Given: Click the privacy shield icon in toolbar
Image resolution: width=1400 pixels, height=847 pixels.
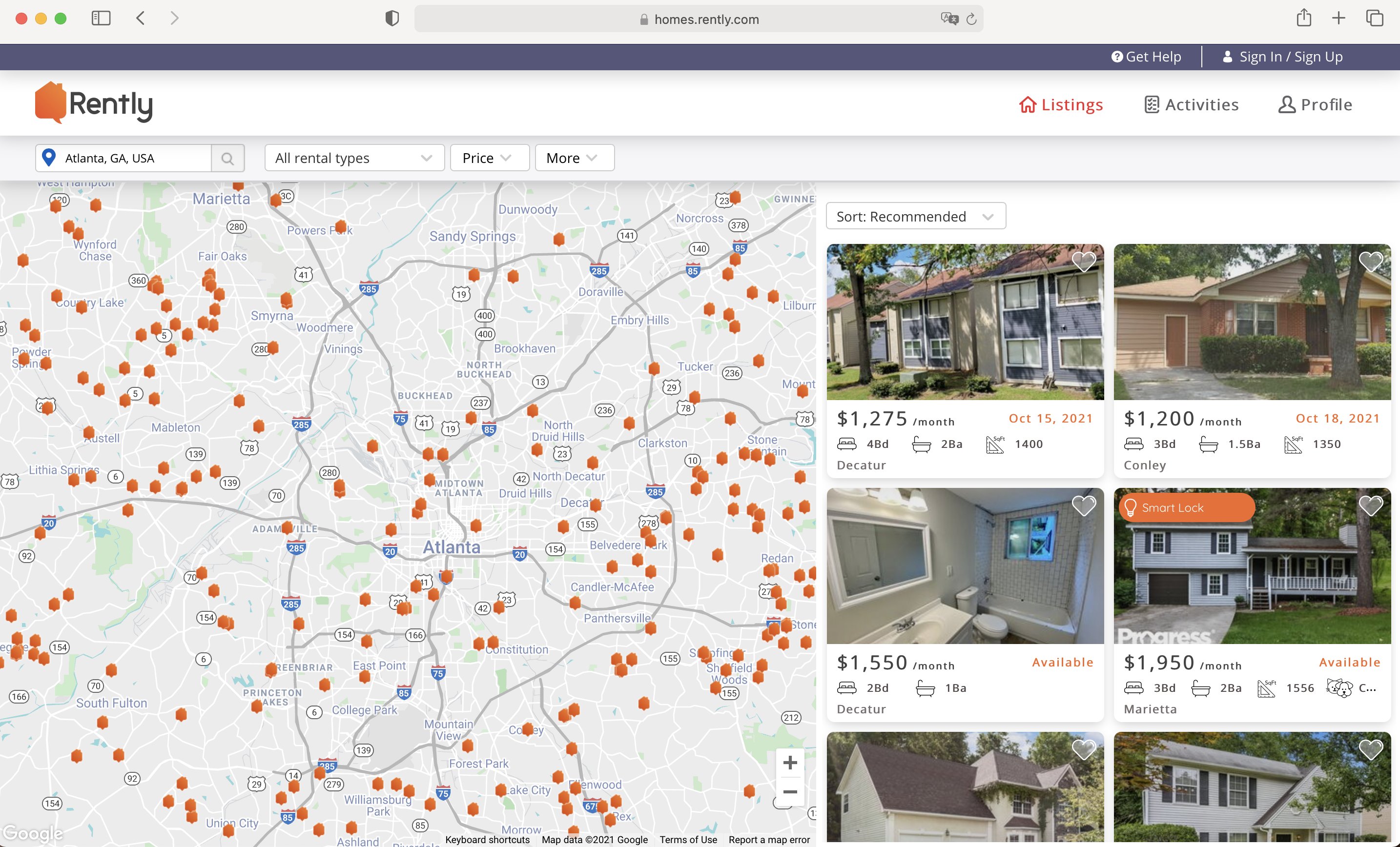Looking at the screenshot, I should click(x=392, y=19).
